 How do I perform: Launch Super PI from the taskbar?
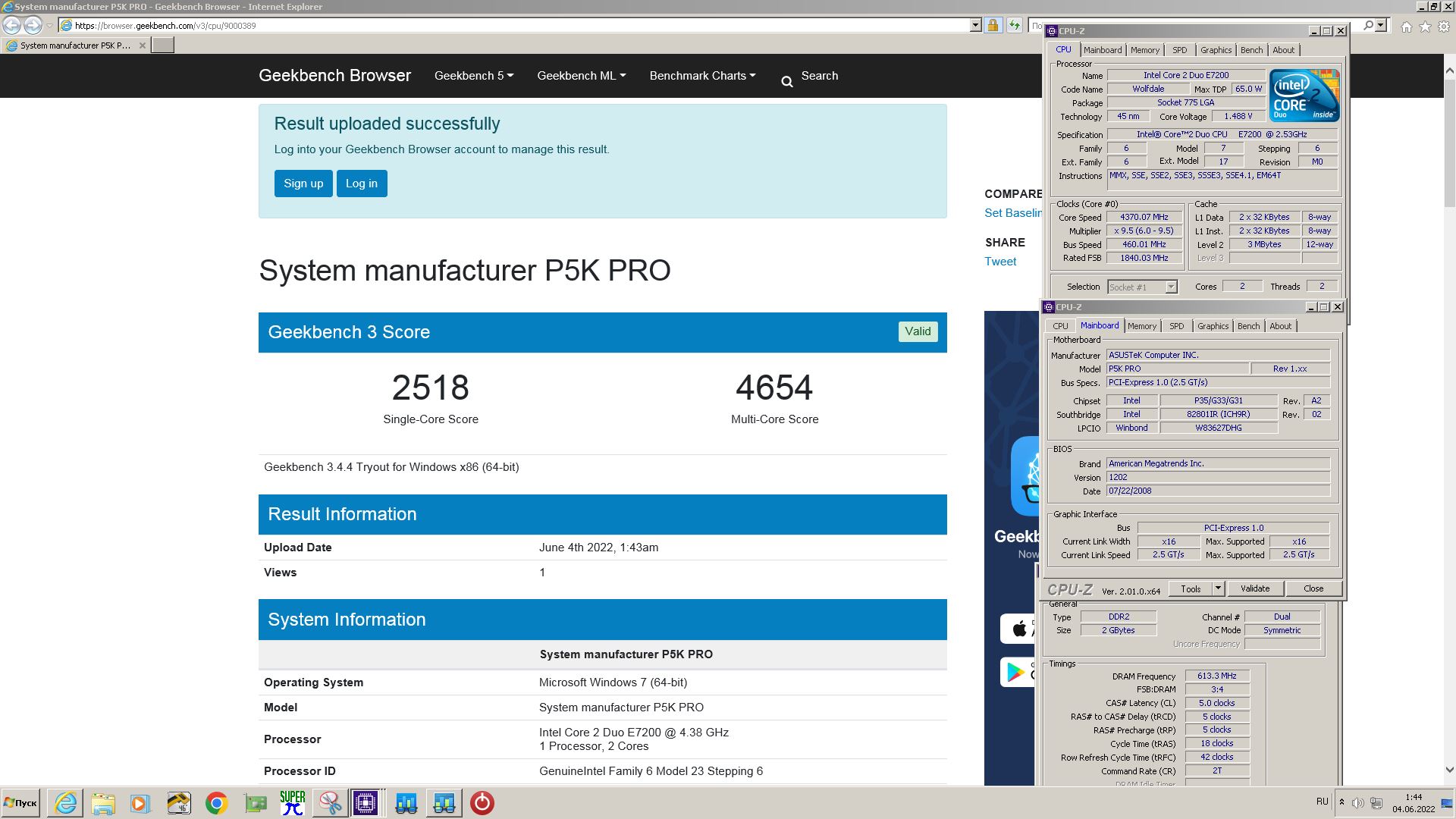[293, 803]
